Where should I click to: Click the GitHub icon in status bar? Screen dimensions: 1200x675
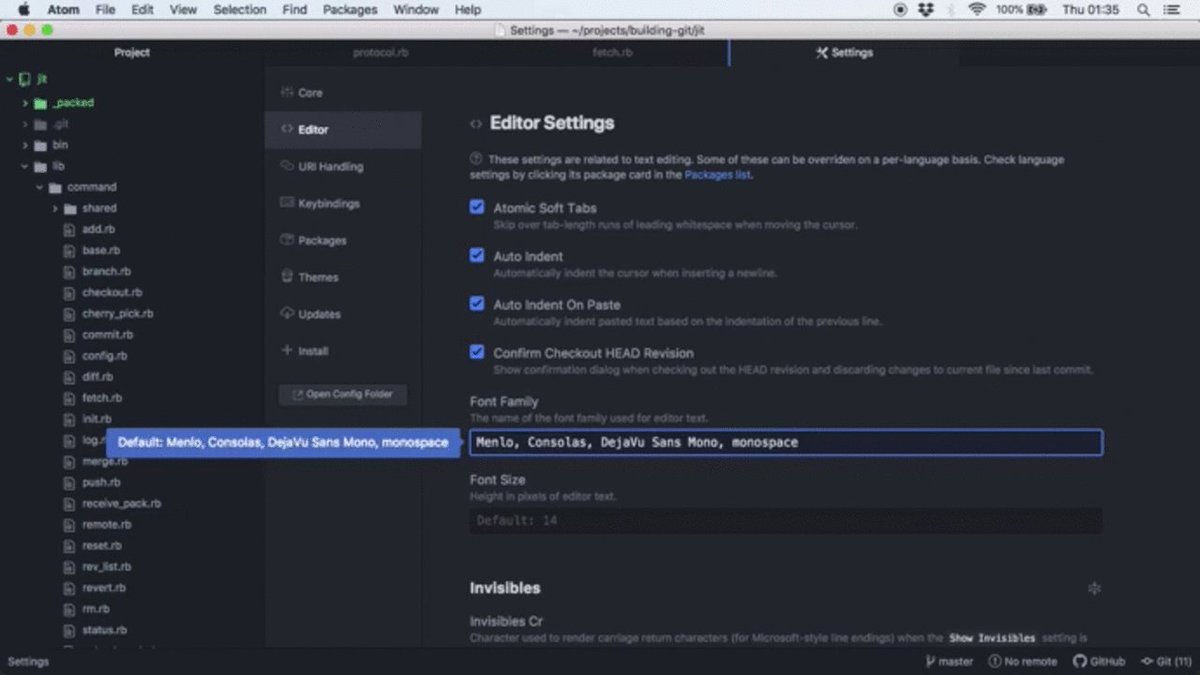tap(1079, 661)
